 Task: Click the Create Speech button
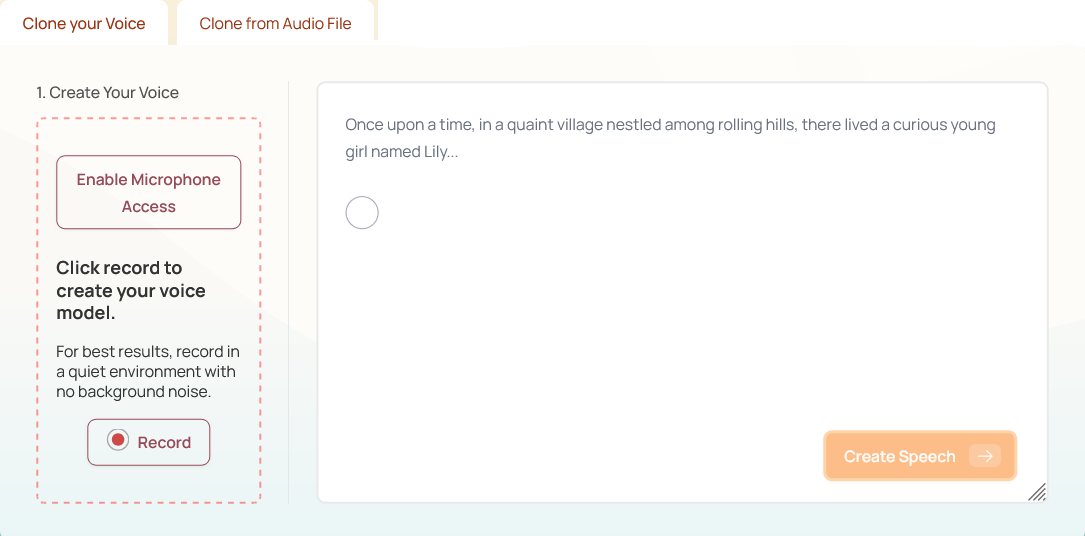click(920, 456)
